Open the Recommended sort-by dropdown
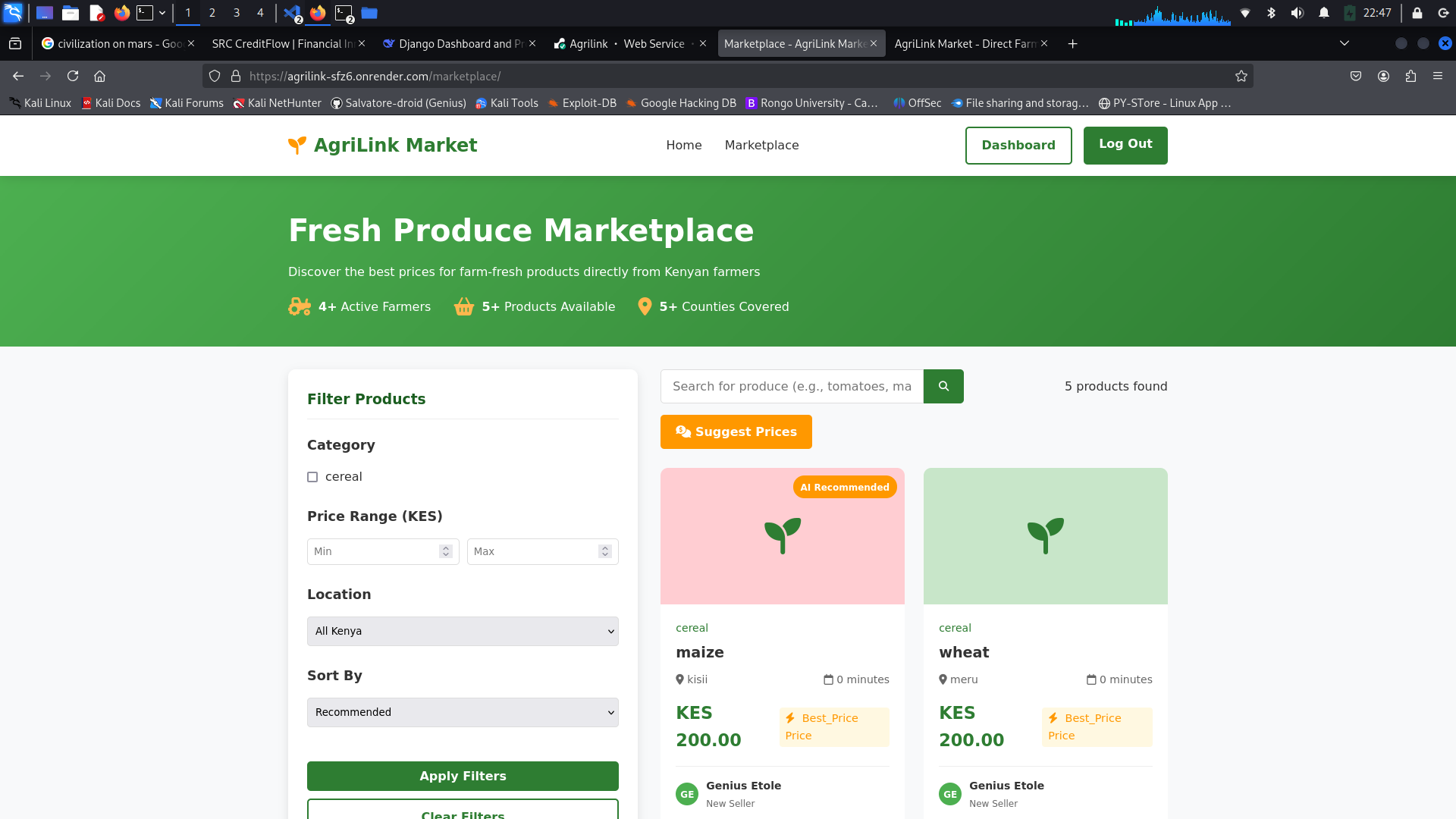Image resolution: width=1456 pixels, height=819 pixels. [x=463, y=712]
